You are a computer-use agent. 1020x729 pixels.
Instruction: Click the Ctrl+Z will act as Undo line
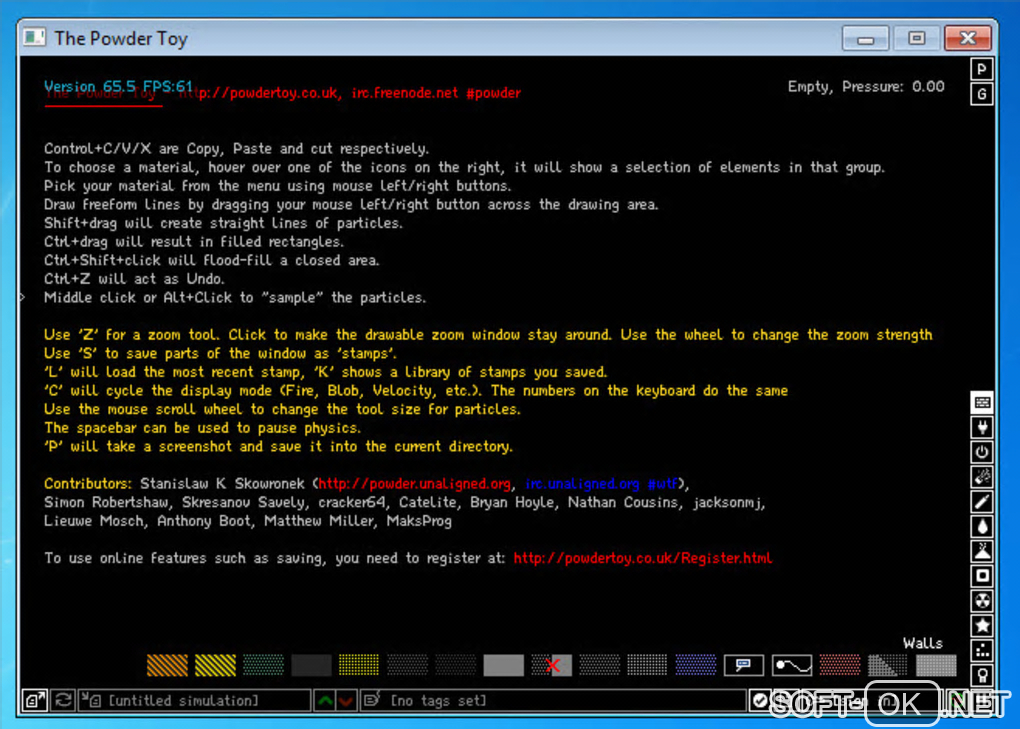click(x=134, y=279)
